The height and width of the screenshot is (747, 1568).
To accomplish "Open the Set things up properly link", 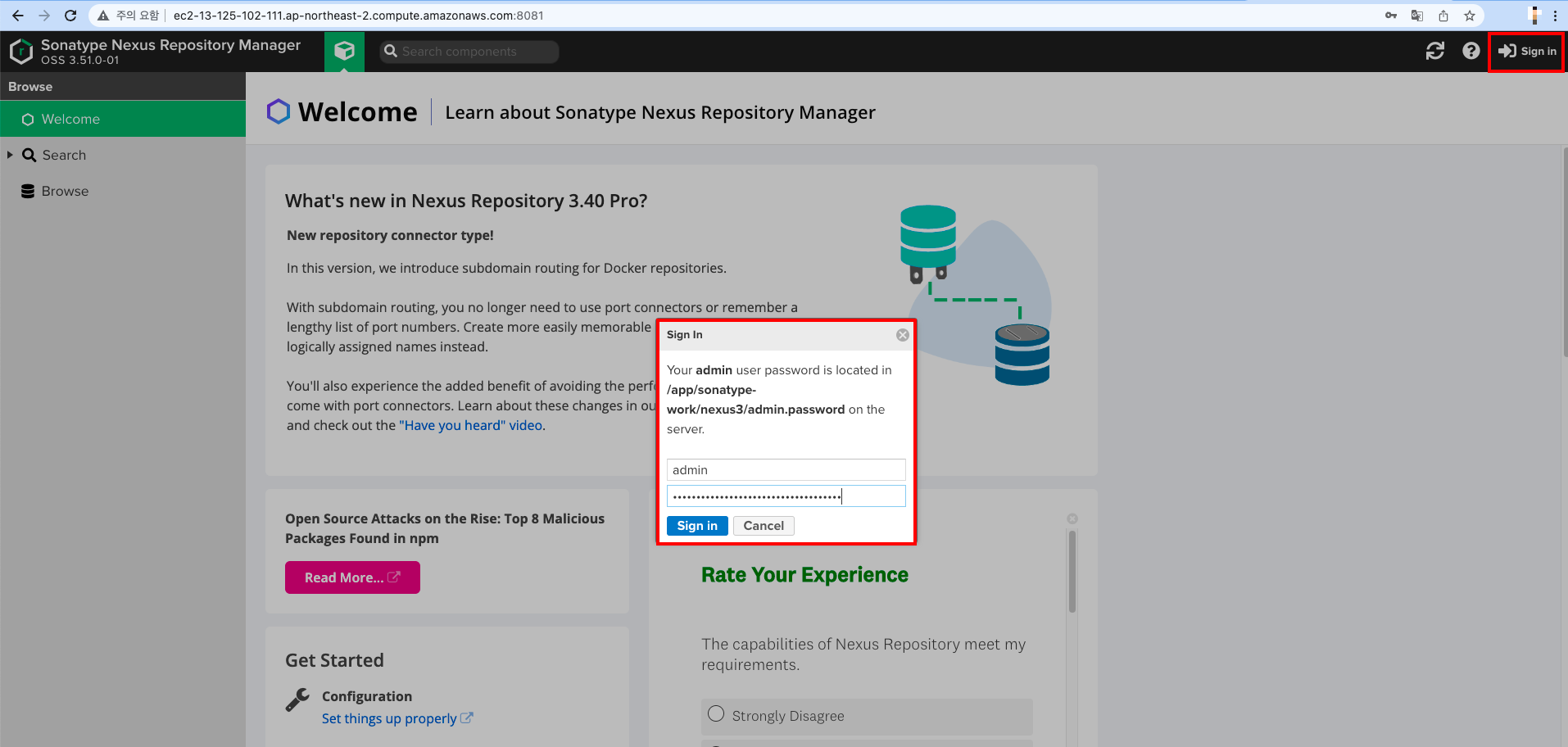I will pos(397,718).
